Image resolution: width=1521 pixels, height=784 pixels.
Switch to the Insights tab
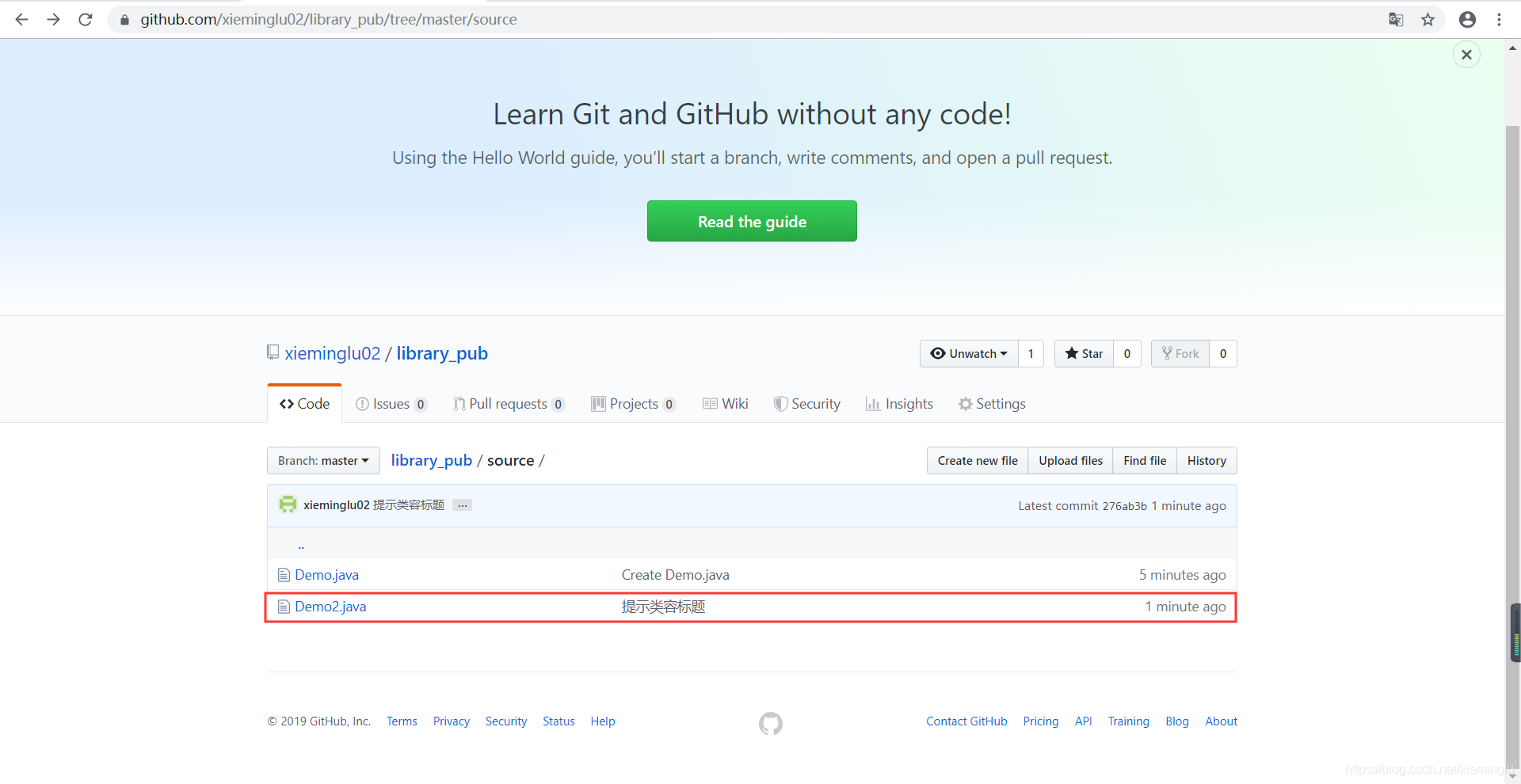pyautogui.click(x=899, y=404)
